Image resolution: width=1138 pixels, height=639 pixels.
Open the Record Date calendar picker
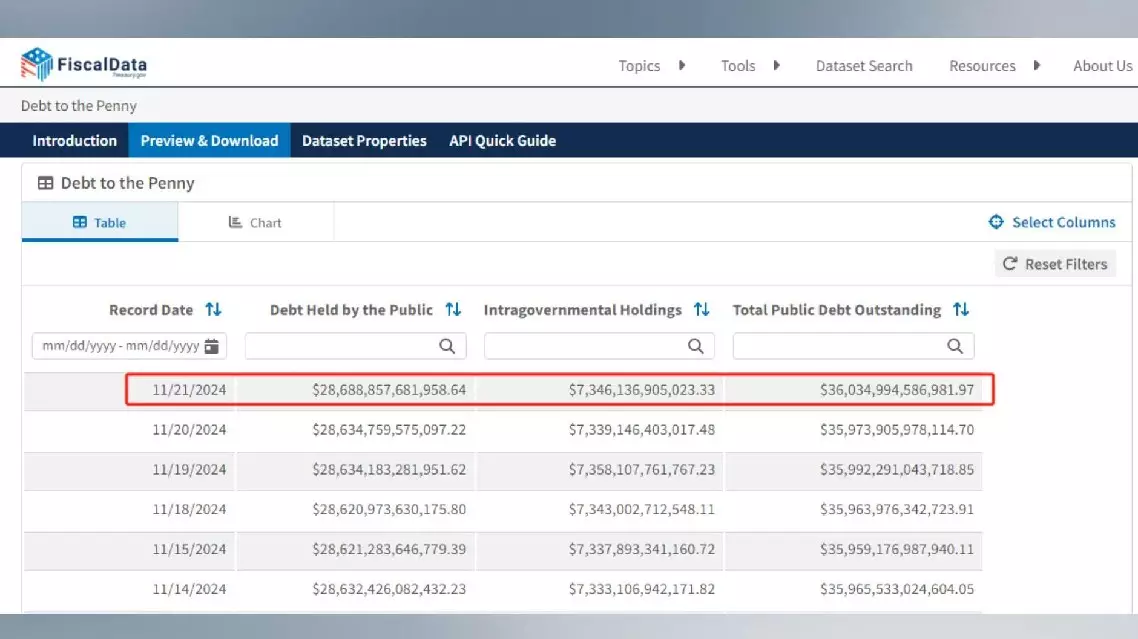(212, 346)
